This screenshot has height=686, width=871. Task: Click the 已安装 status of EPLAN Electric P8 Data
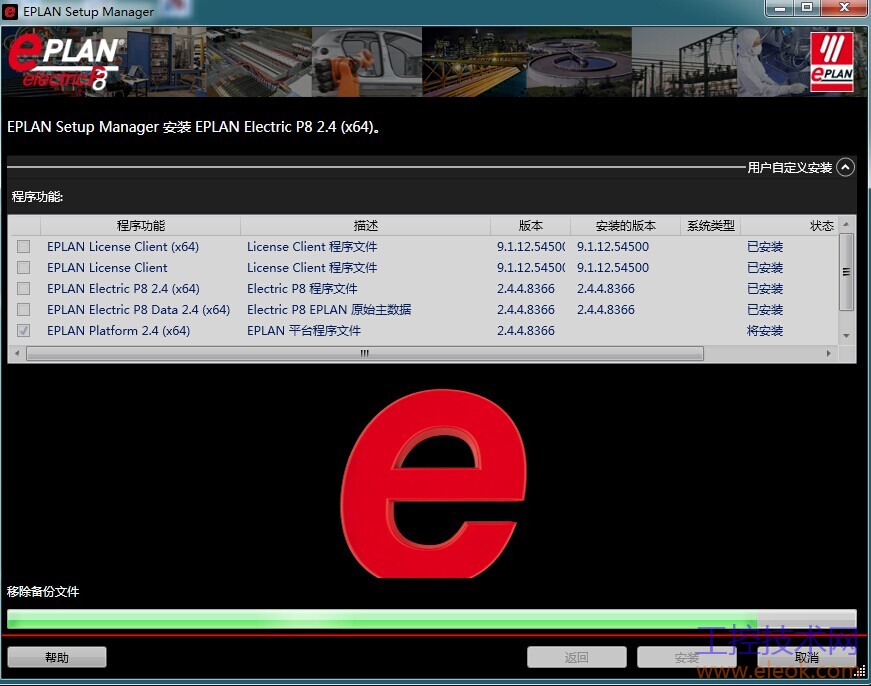click(765, 309)
